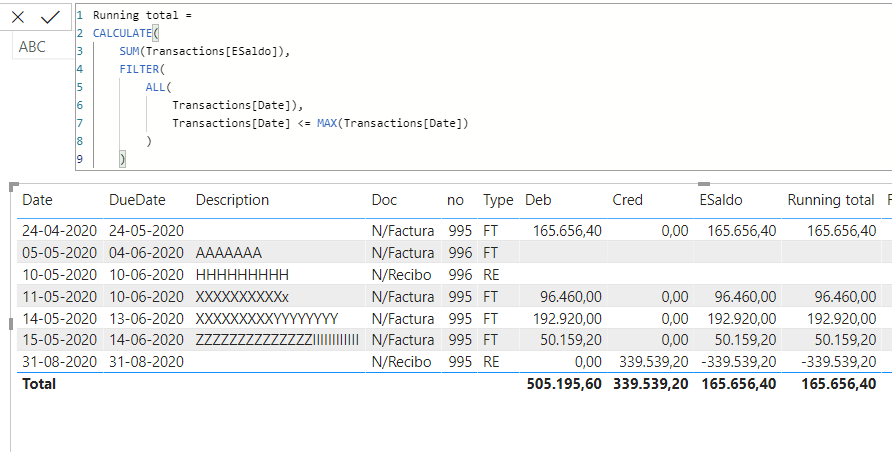Click the CALCULATE keyword in the formula
Image resolution: width=892 pixels, height=452 pixels.
122,33
